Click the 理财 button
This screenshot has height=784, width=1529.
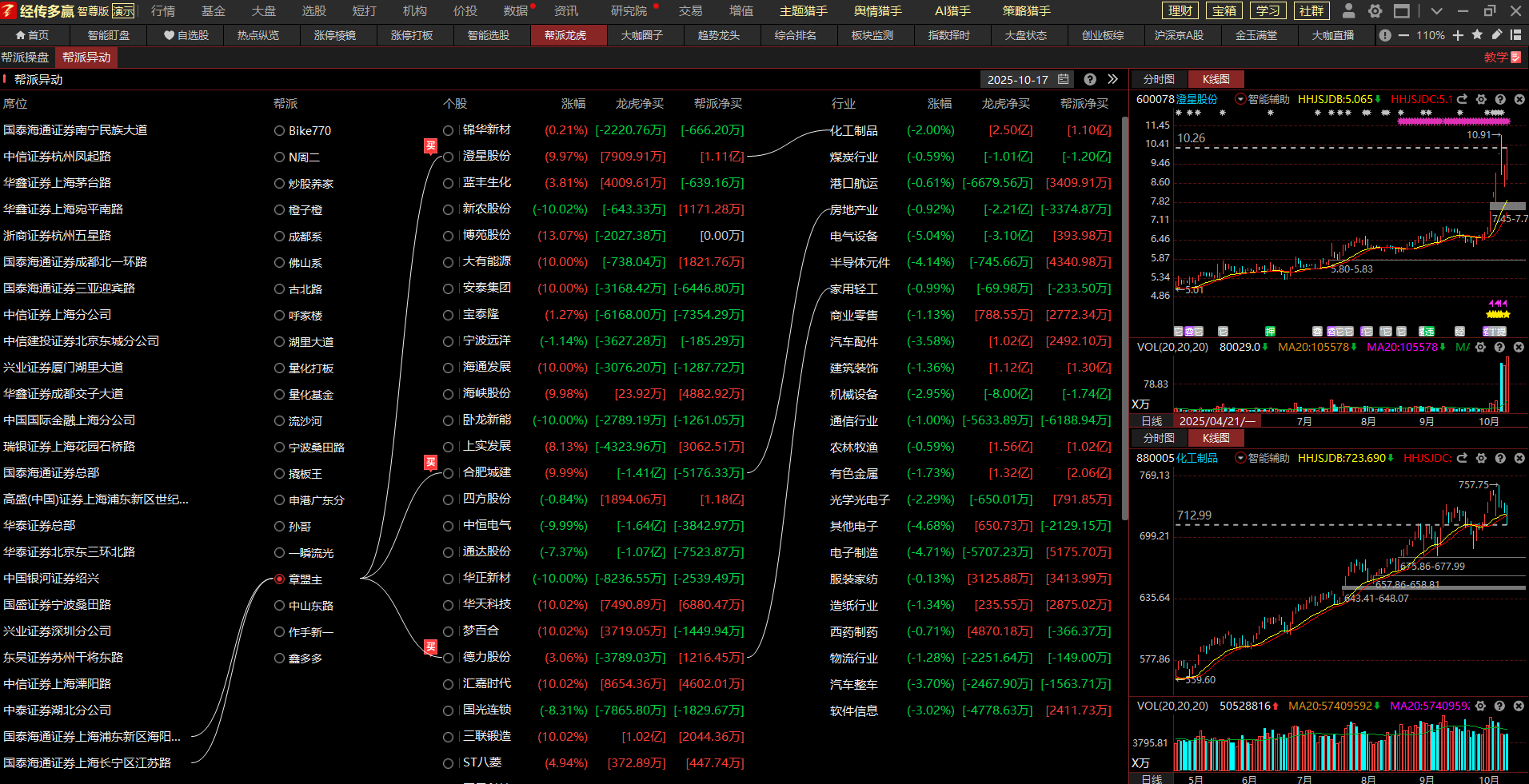[x=1180, y=11]
